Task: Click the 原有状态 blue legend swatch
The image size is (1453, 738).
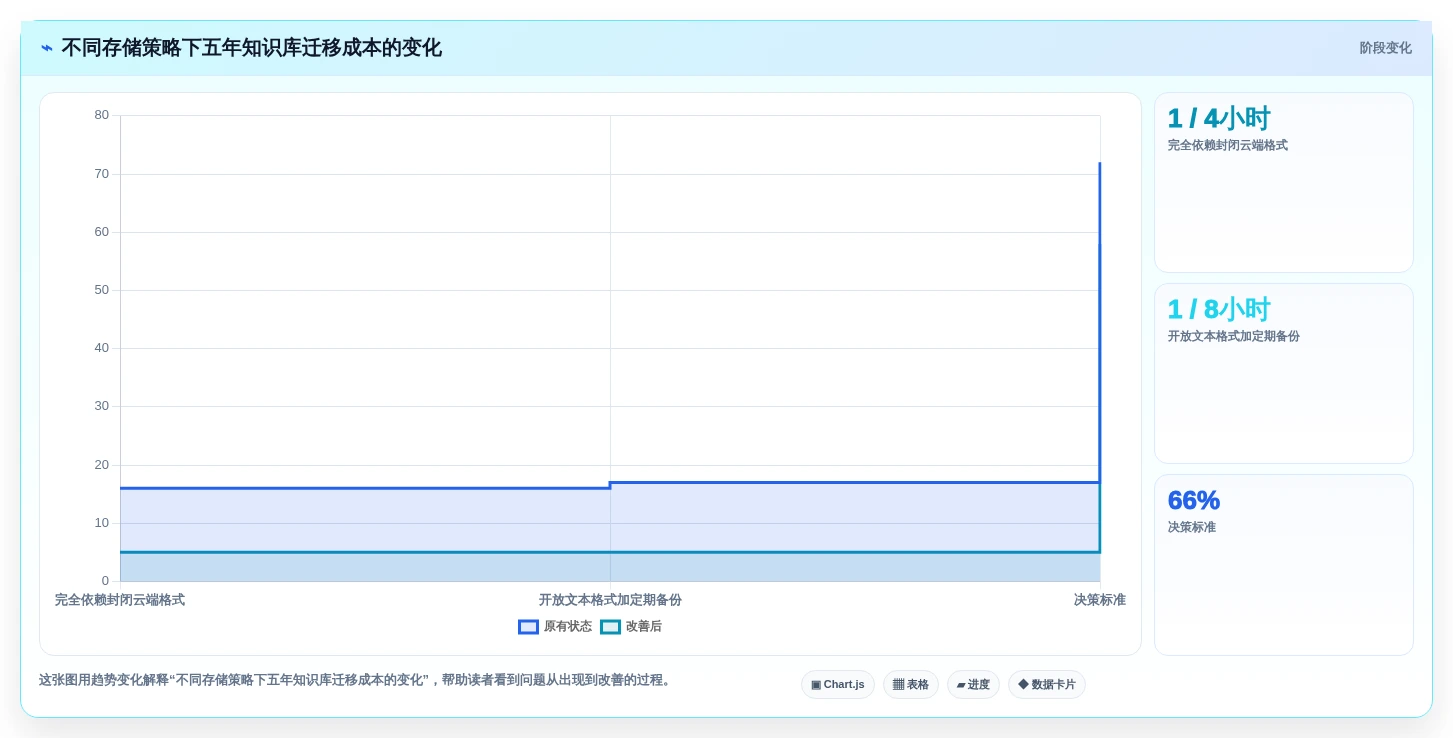Action: coord(528,627)
